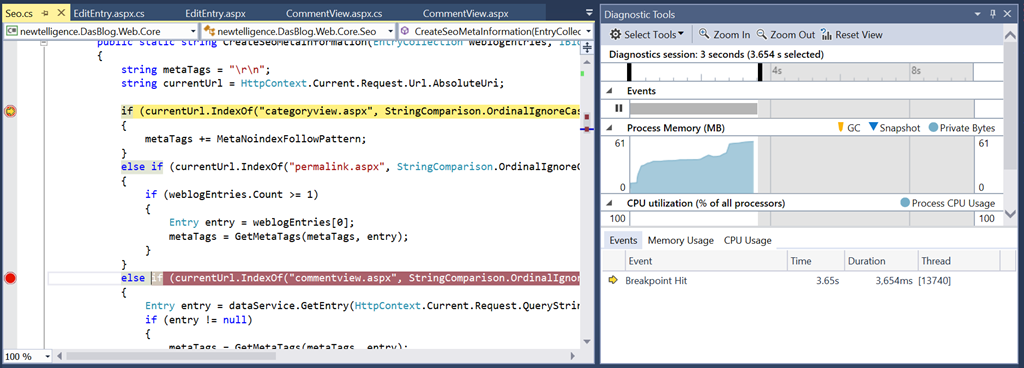
Task: Open the CommentView.aspx tab
Action: point(465,13)
